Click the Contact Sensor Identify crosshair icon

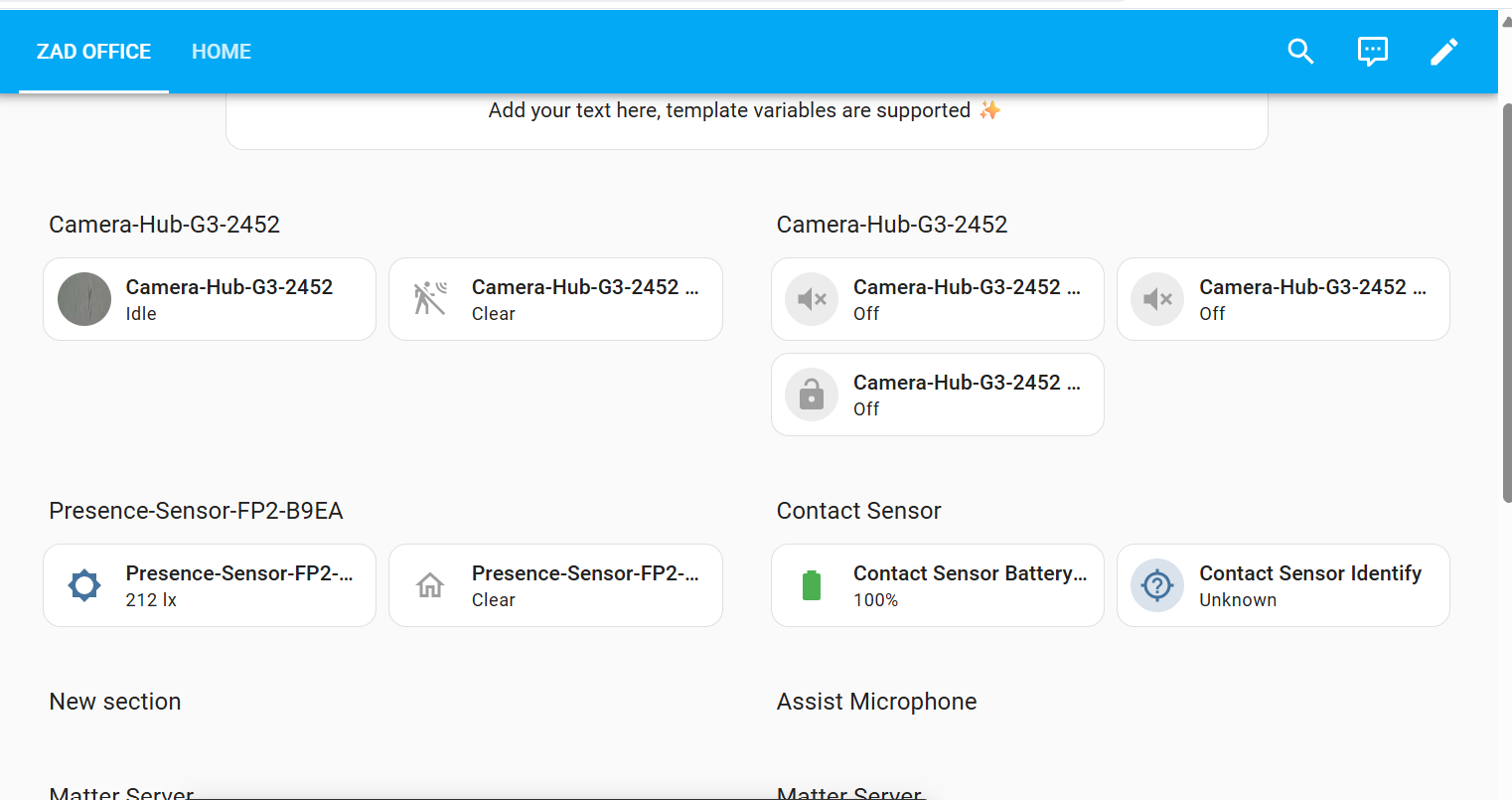click(x=1157, y=585)
